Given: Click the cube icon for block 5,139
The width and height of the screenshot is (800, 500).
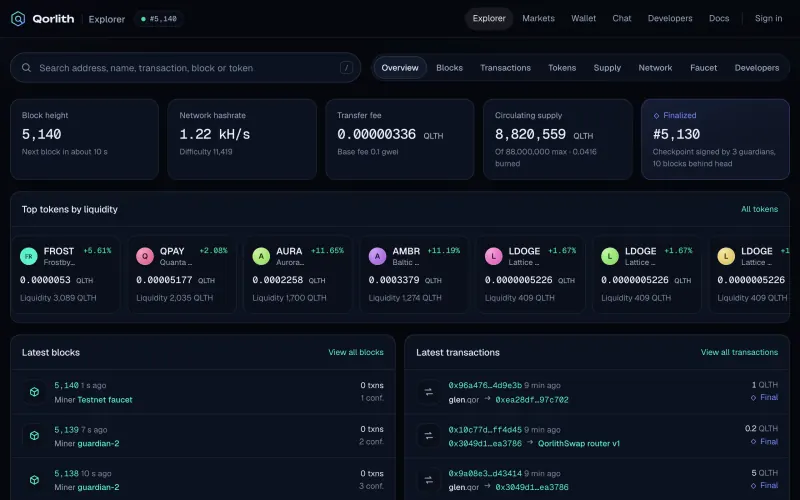Looking at the screenshot, I should pos(34,436).
